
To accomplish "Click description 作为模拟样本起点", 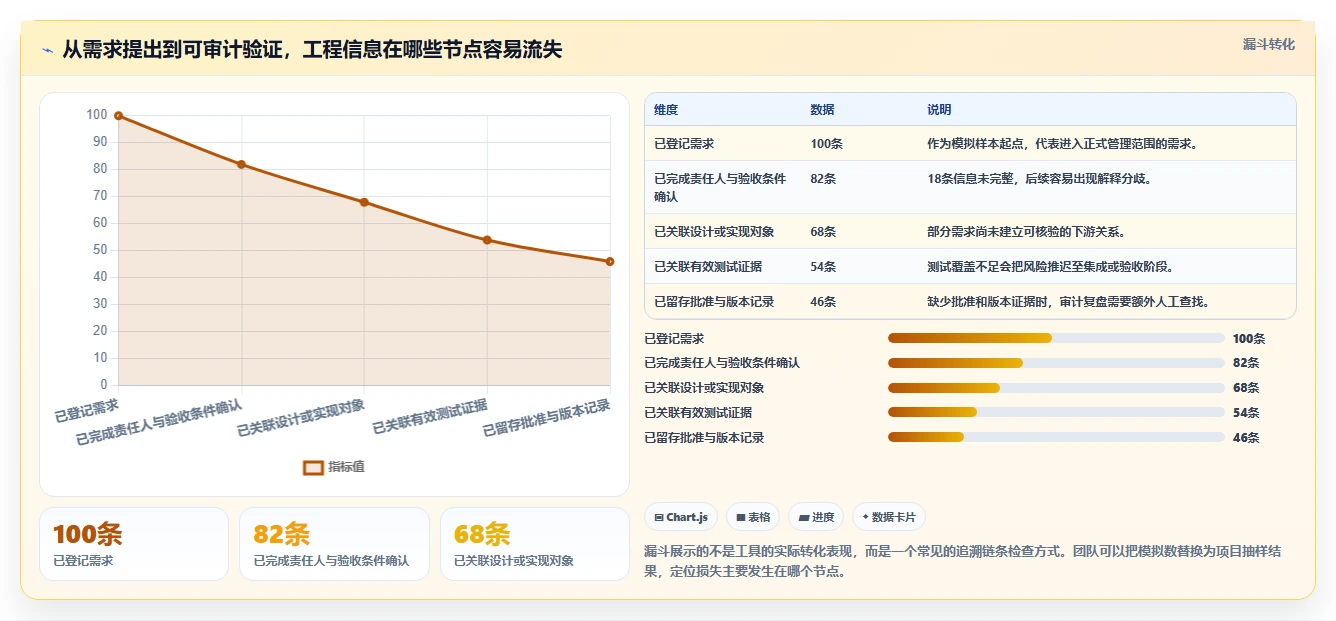I will click(x=975, y=144).
